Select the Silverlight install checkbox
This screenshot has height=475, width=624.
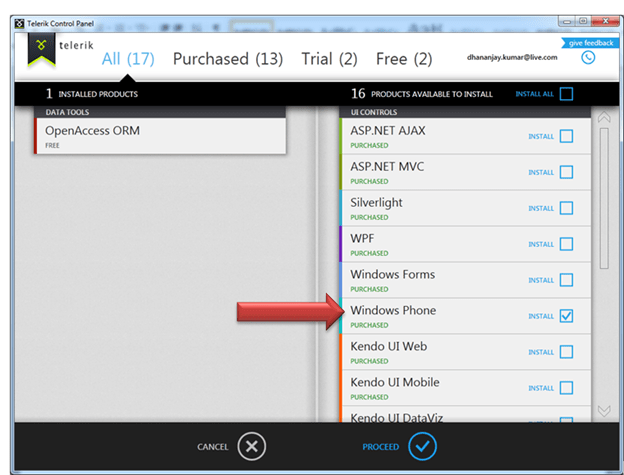566,208
